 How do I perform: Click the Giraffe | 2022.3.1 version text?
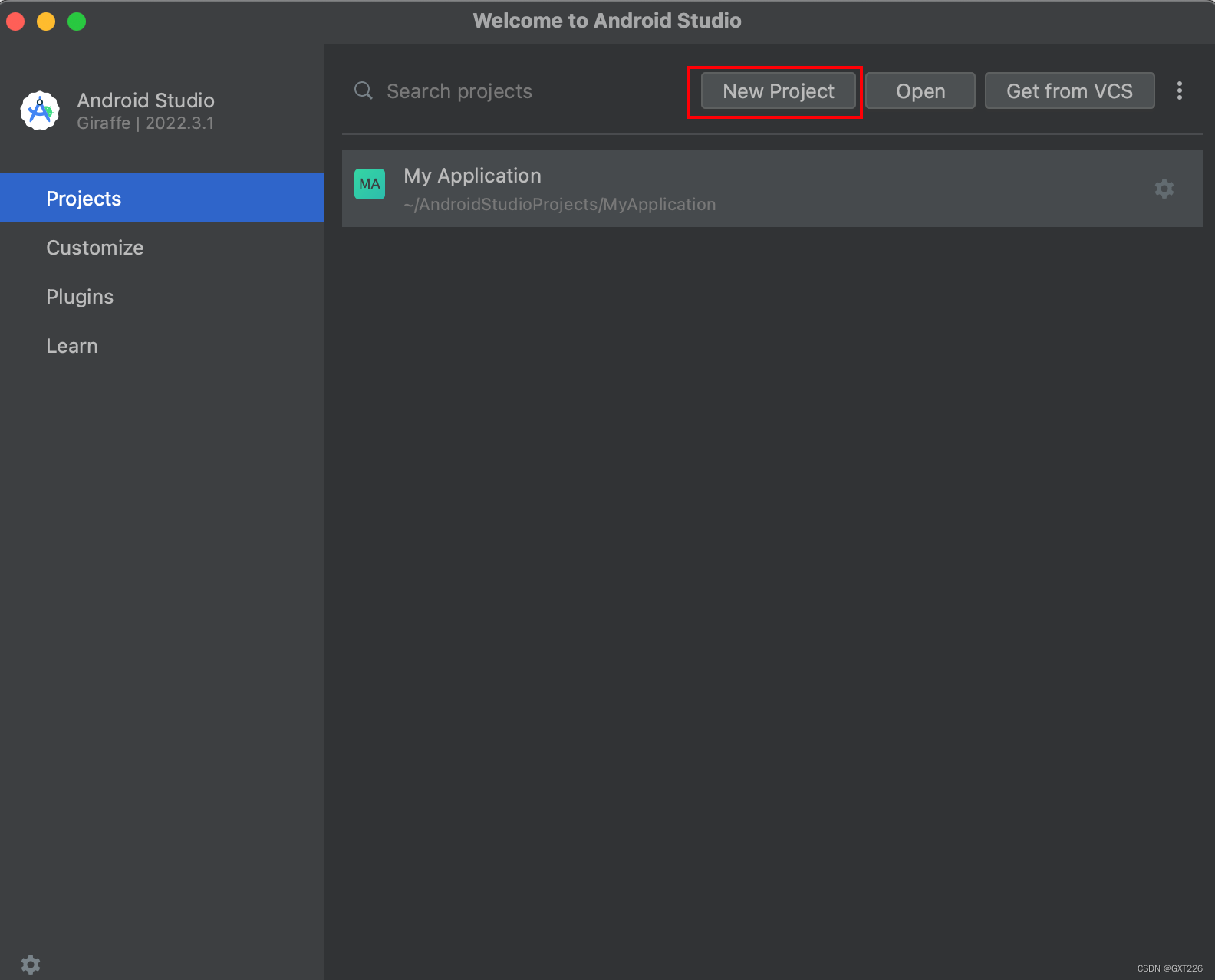(146, 123)
